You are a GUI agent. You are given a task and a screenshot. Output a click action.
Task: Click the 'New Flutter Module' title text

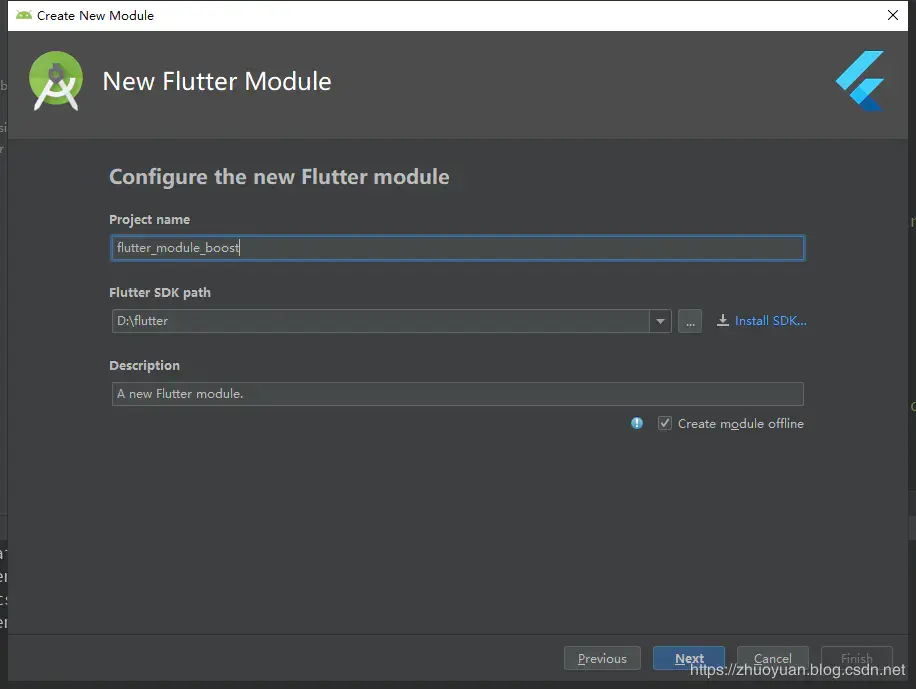(x=217, y=81)
